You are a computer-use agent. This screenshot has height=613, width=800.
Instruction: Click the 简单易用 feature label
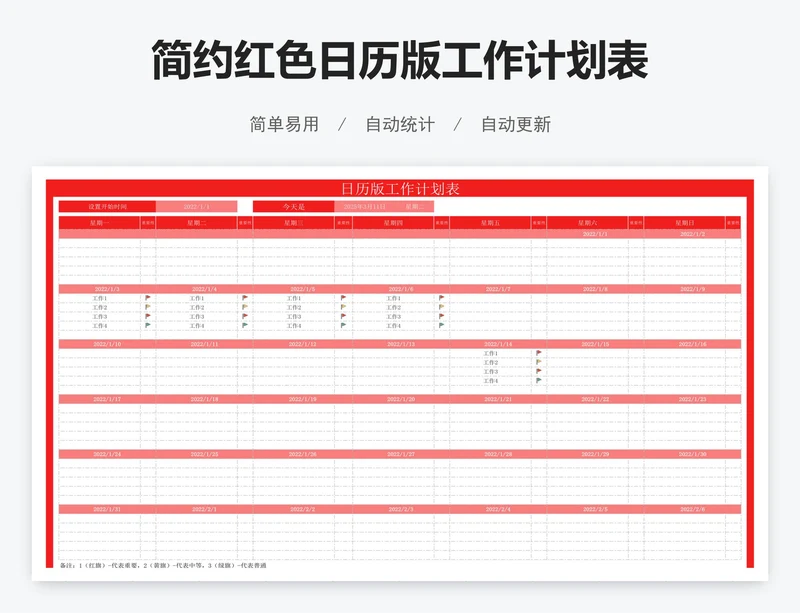(284, 124)
